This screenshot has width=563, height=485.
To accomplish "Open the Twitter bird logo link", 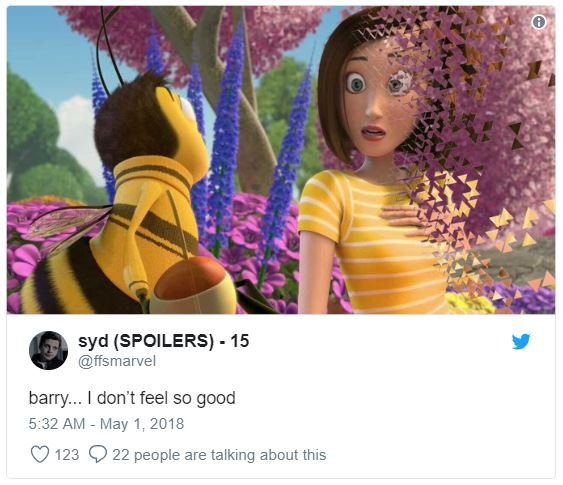I will (521, 341).
